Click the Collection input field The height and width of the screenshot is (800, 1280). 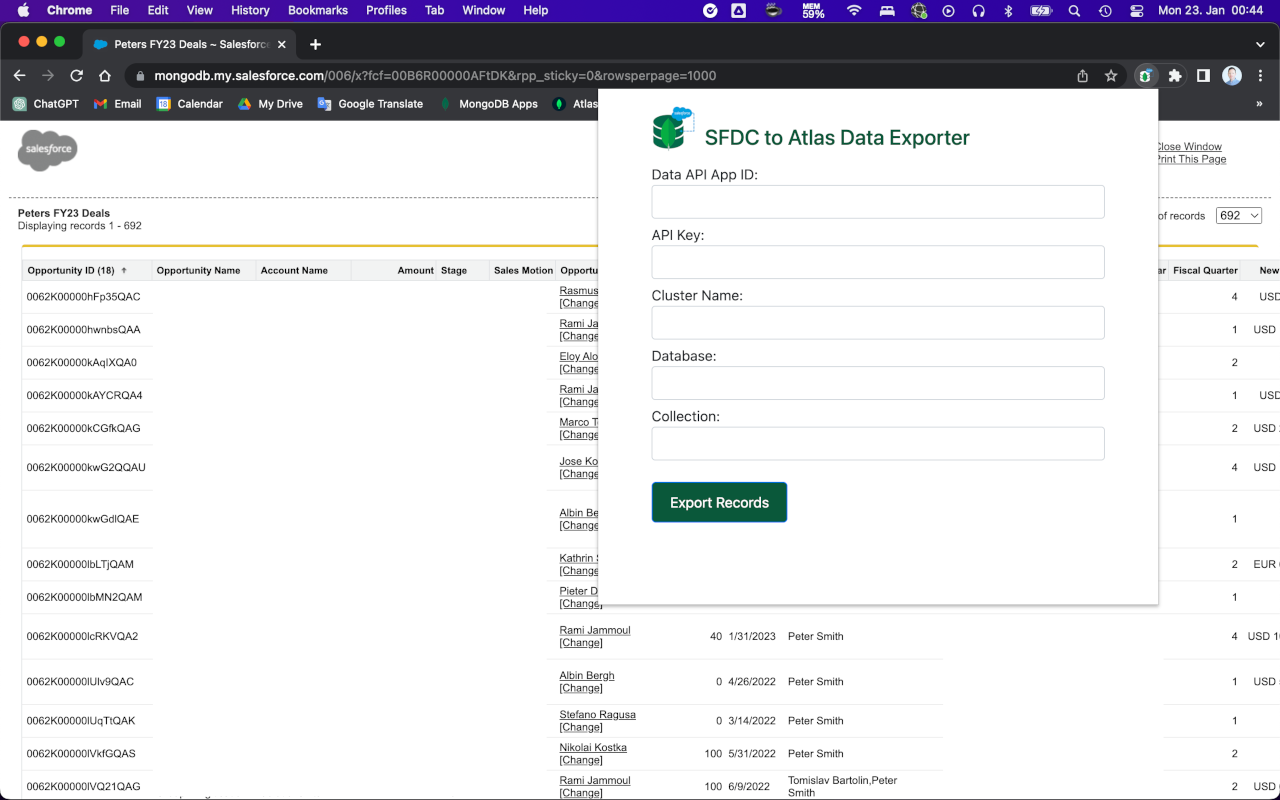(878, 444)
